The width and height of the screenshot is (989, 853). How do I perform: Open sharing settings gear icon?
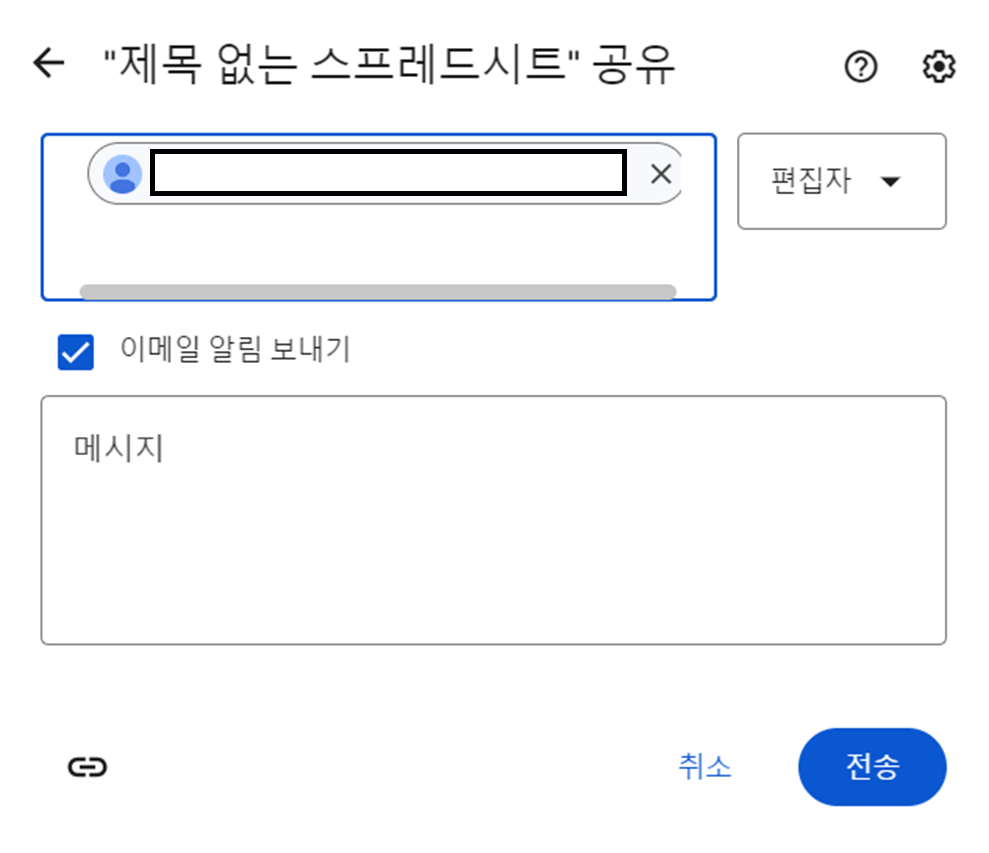(939, 66)
